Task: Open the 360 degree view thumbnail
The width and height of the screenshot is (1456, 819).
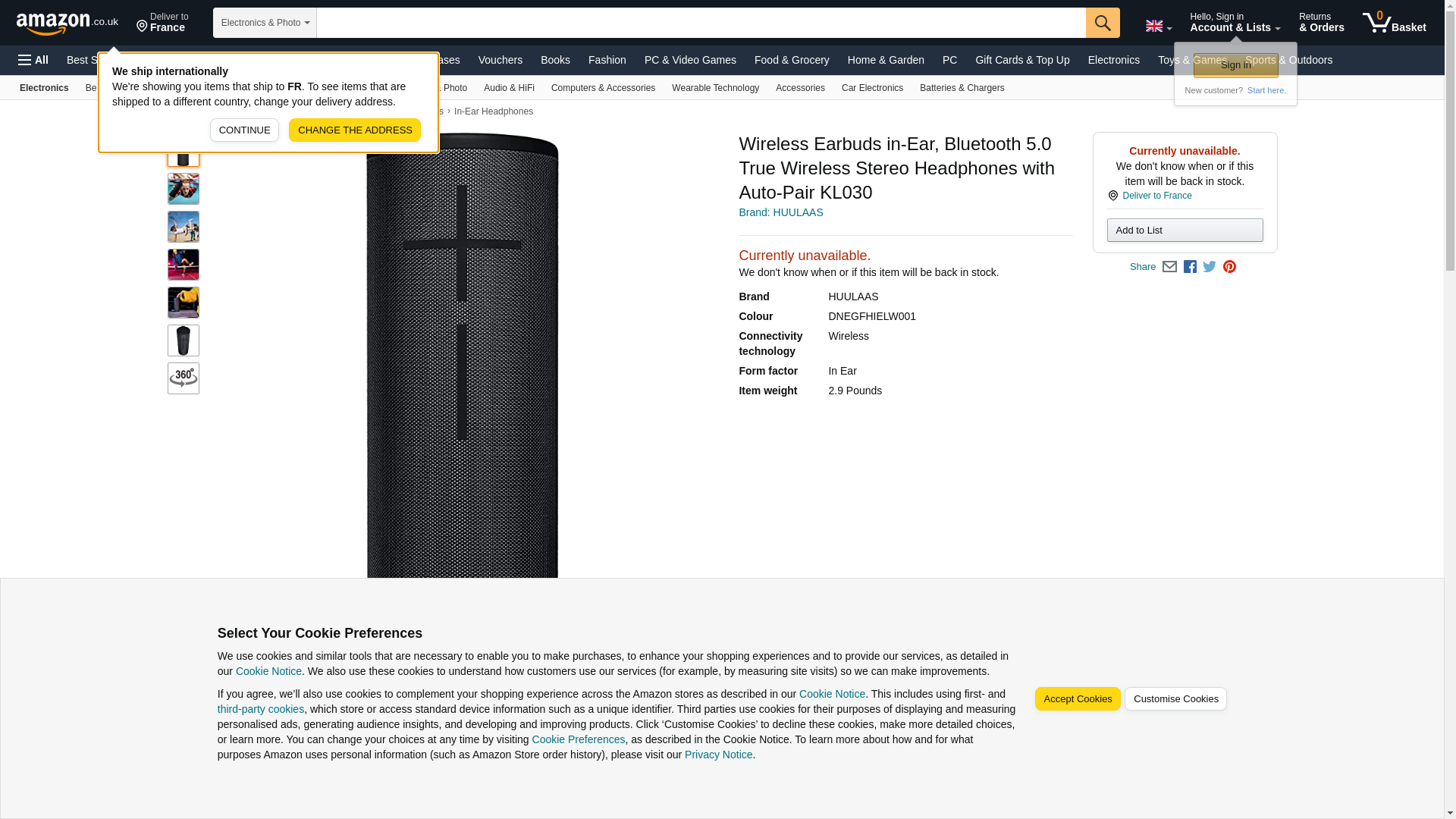Action: point(184,378)
